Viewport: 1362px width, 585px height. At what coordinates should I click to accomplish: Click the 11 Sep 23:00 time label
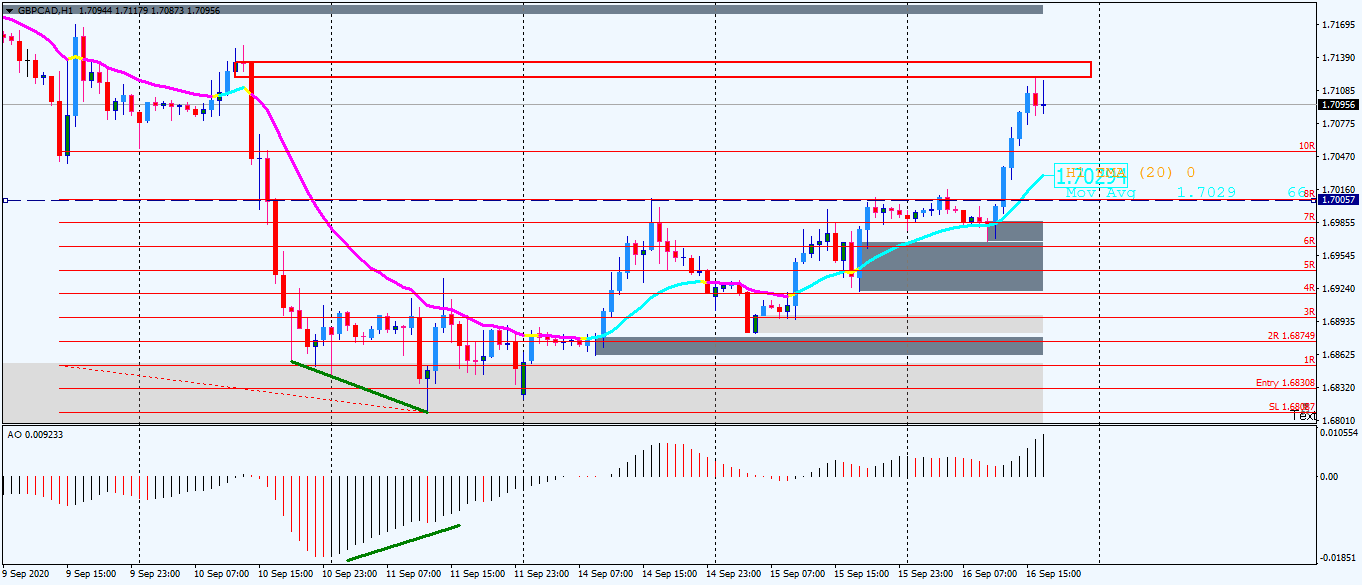541,574
